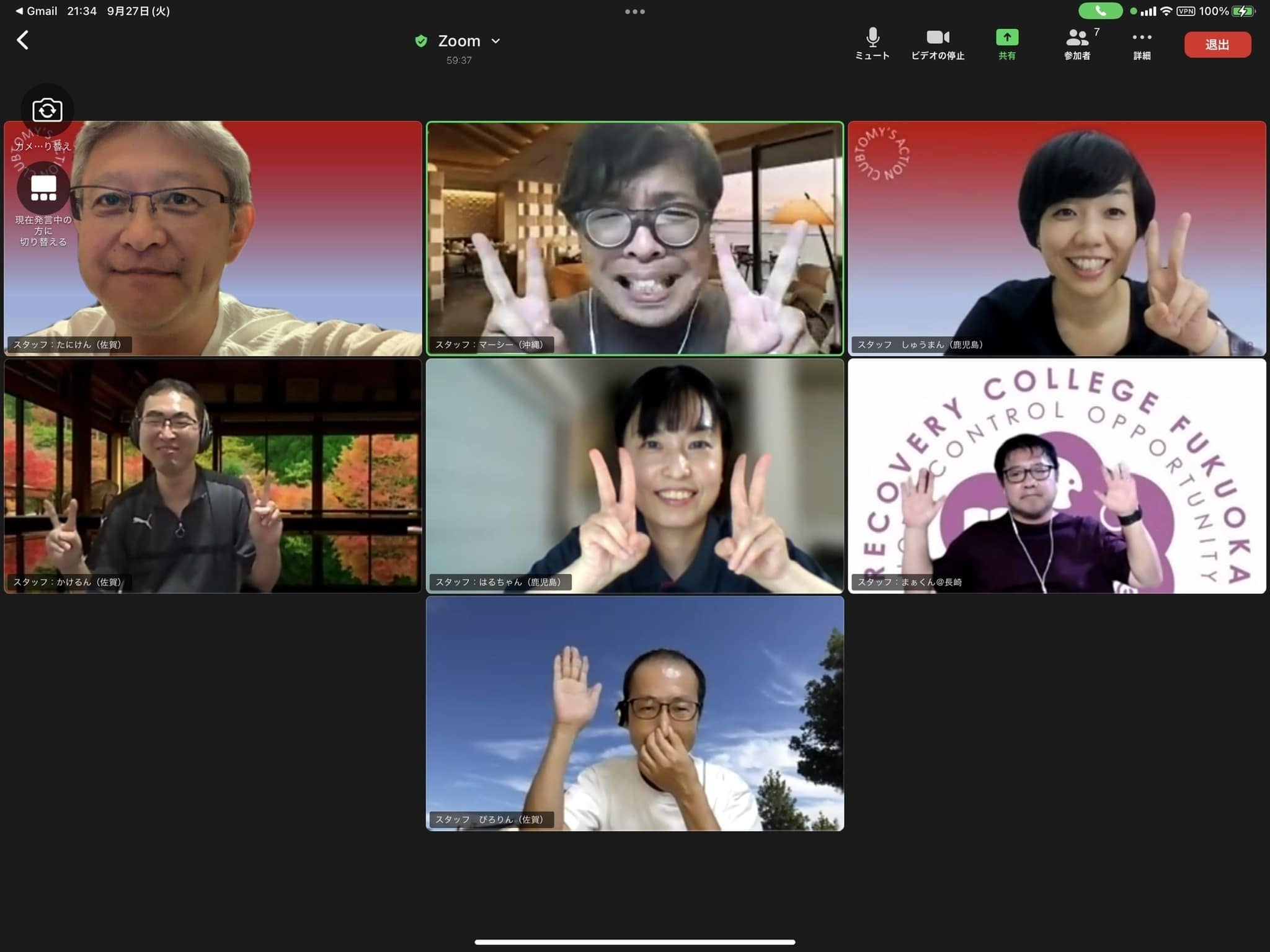Switch camera with the flip icon
Image resolution: width=1270 pixels, height=952 pixels.
(47, 110)
